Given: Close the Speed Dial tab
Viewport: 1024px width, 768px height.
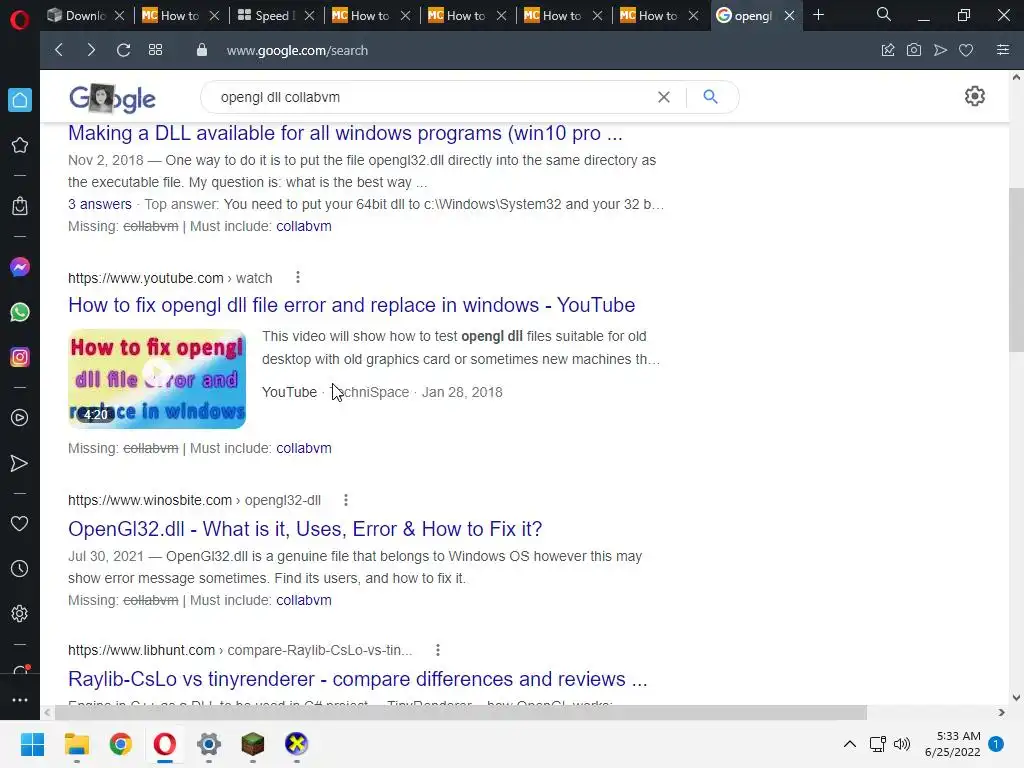Looking at the screenshot, I should [310, 16].
